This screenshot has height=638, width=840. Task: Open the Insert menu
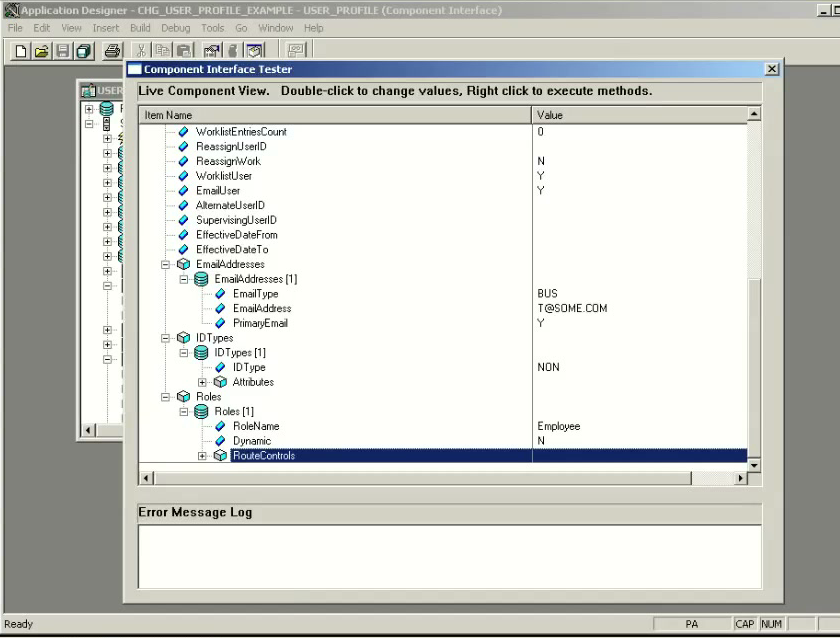tap(106, 28)
